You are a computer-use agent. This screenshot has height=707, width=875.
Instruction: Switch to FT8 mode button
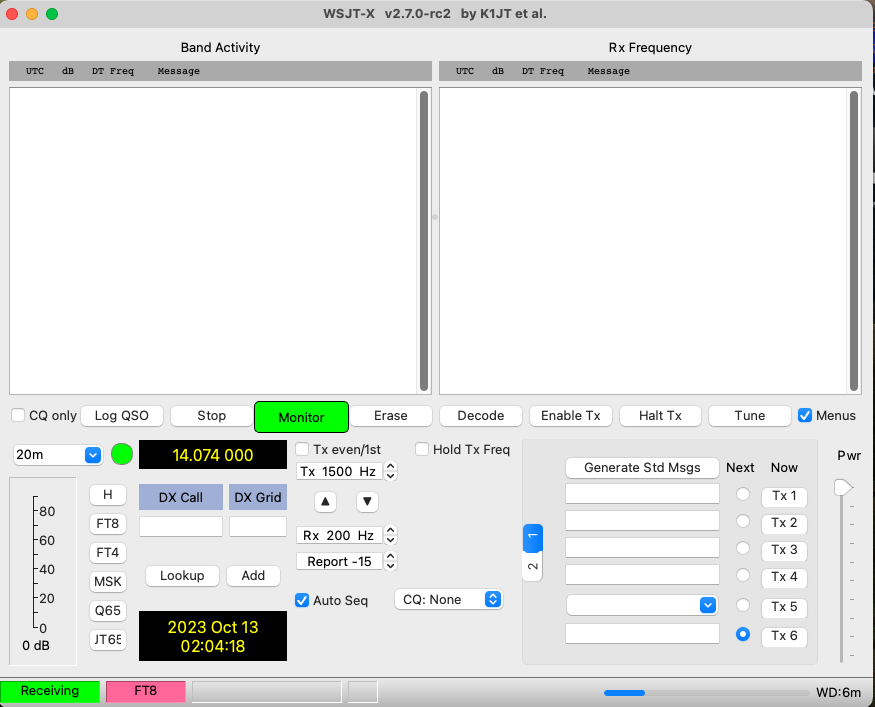[x=108, y=524]
